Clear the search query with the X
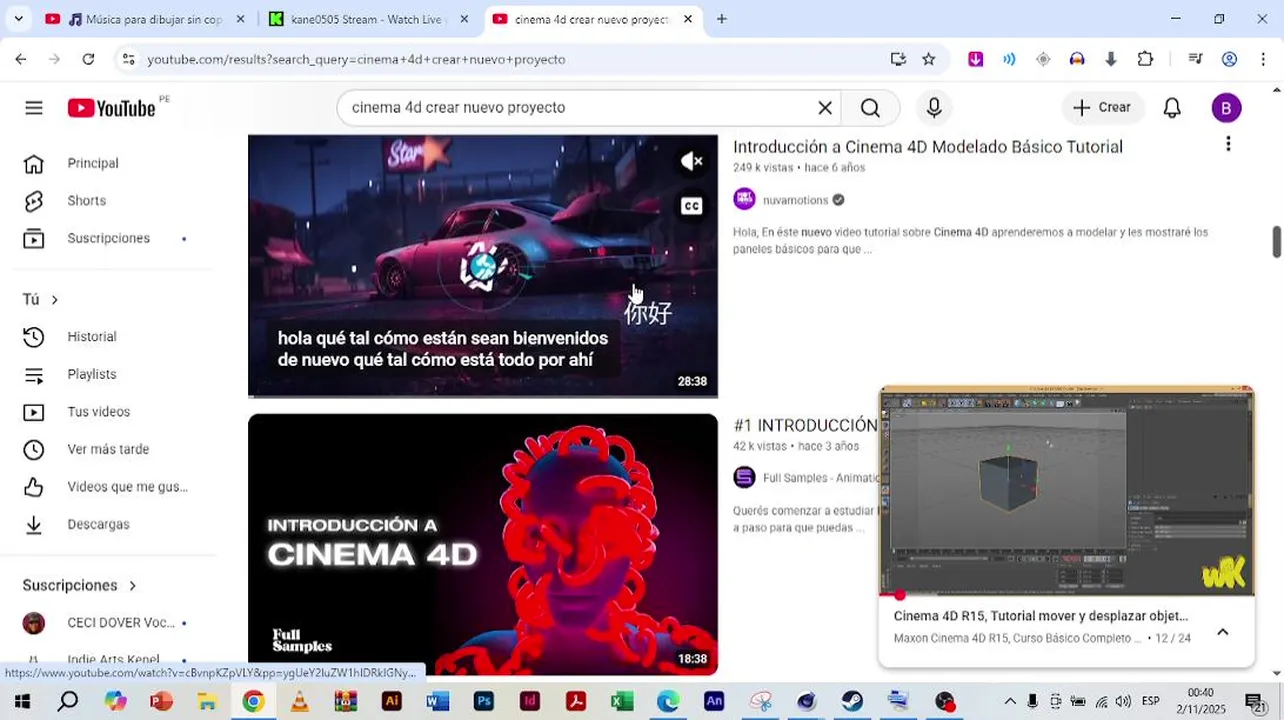1284x720 pixels. [x=825, y=108]
